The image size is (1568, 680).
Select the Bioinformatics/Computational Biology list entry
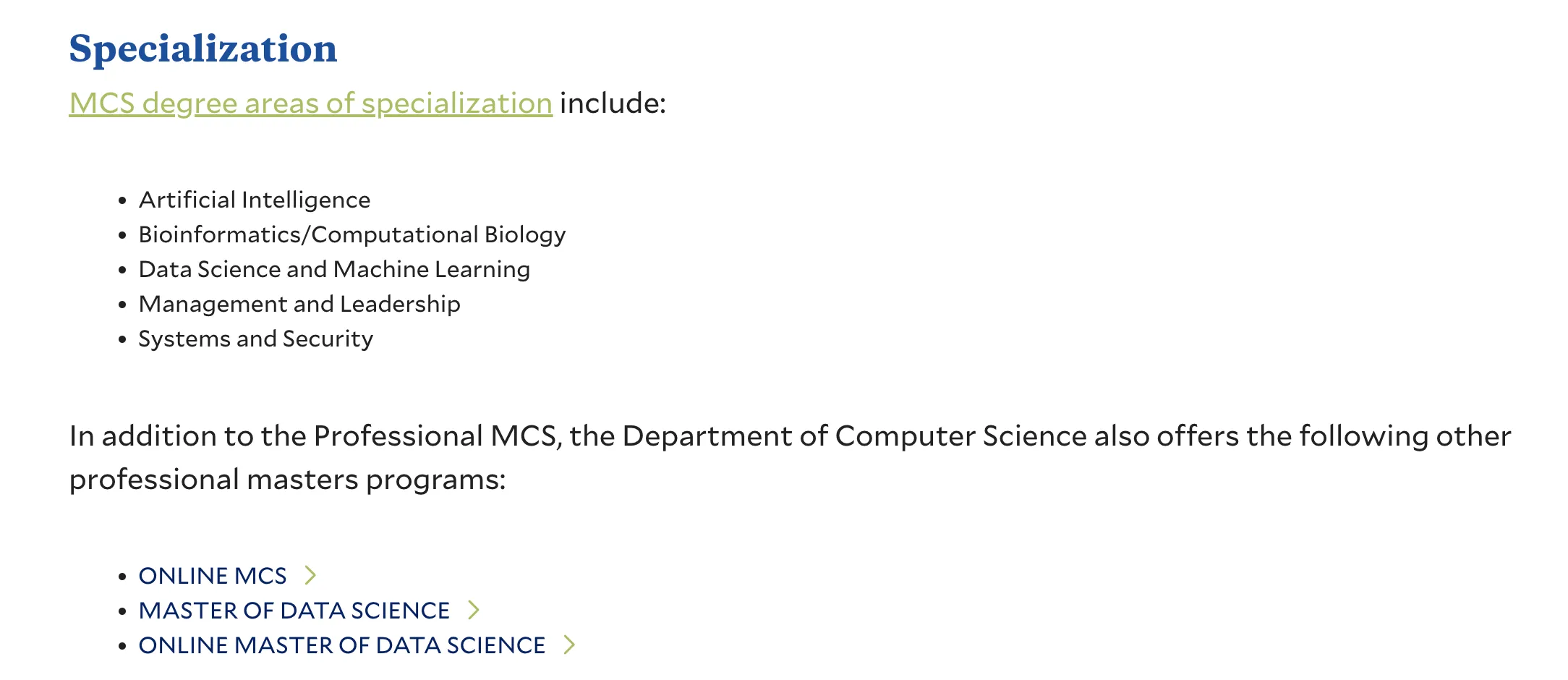(x=351, y=234)
